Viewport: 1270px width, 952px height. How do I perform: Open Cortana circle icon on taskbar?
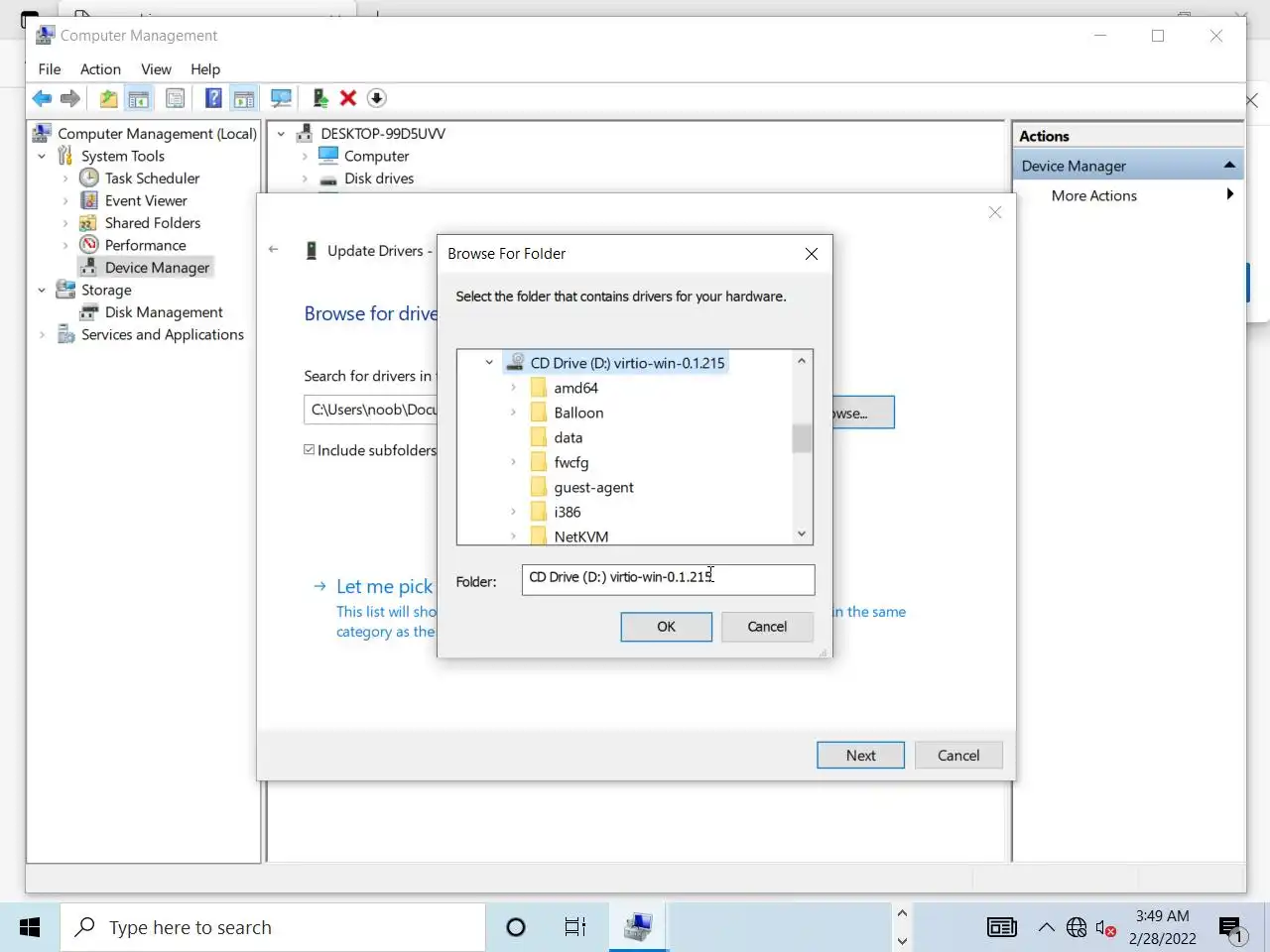pos(515,927)
